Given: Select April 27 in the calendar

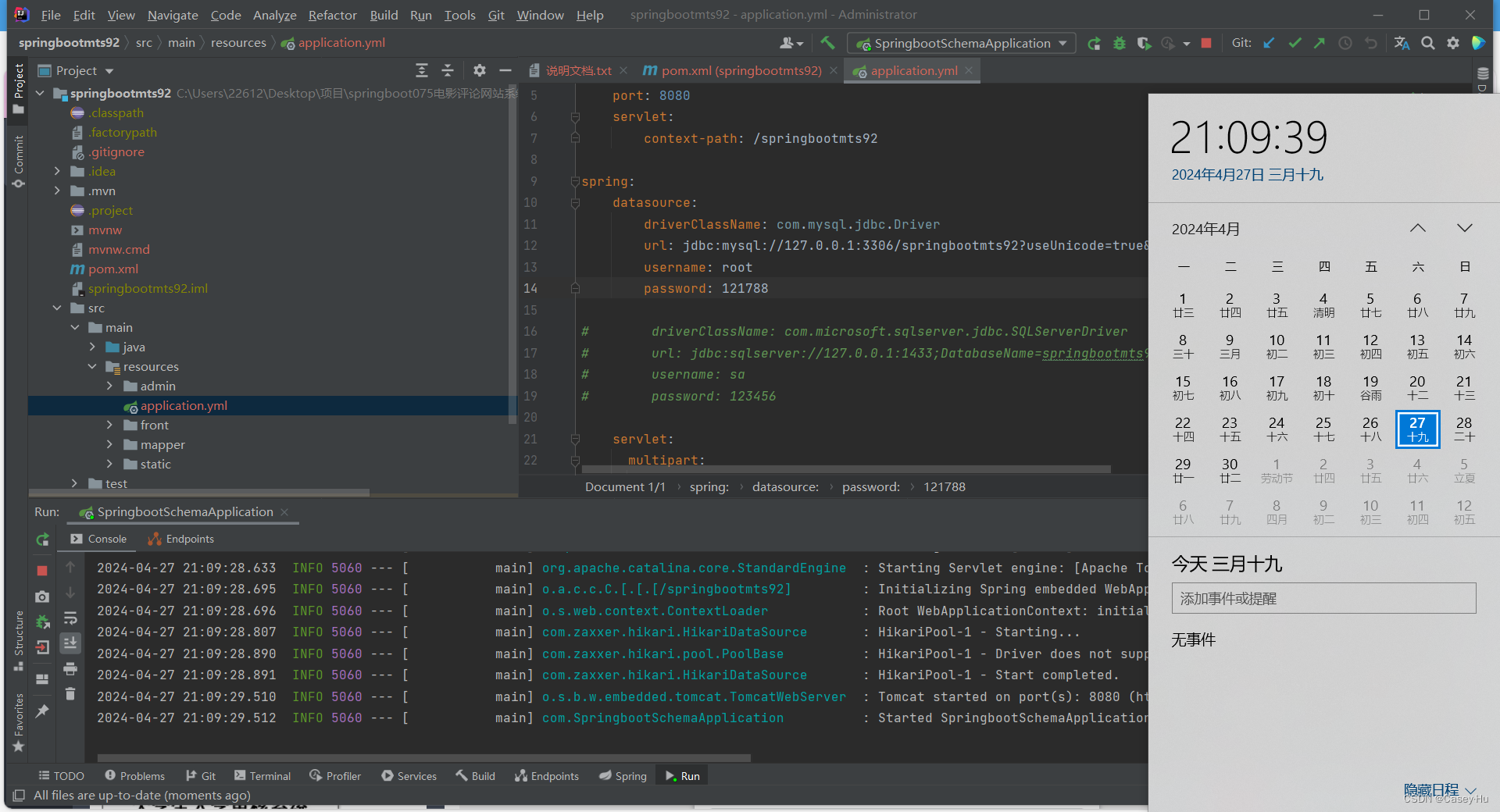Looking at the screenshot, I should (x=1417, y=429).
